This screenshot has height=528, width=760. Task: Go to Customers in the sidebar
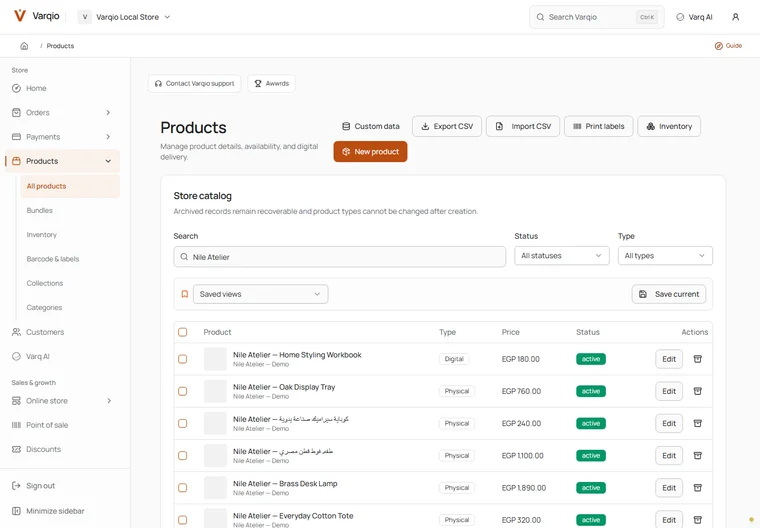coord(45,332)
